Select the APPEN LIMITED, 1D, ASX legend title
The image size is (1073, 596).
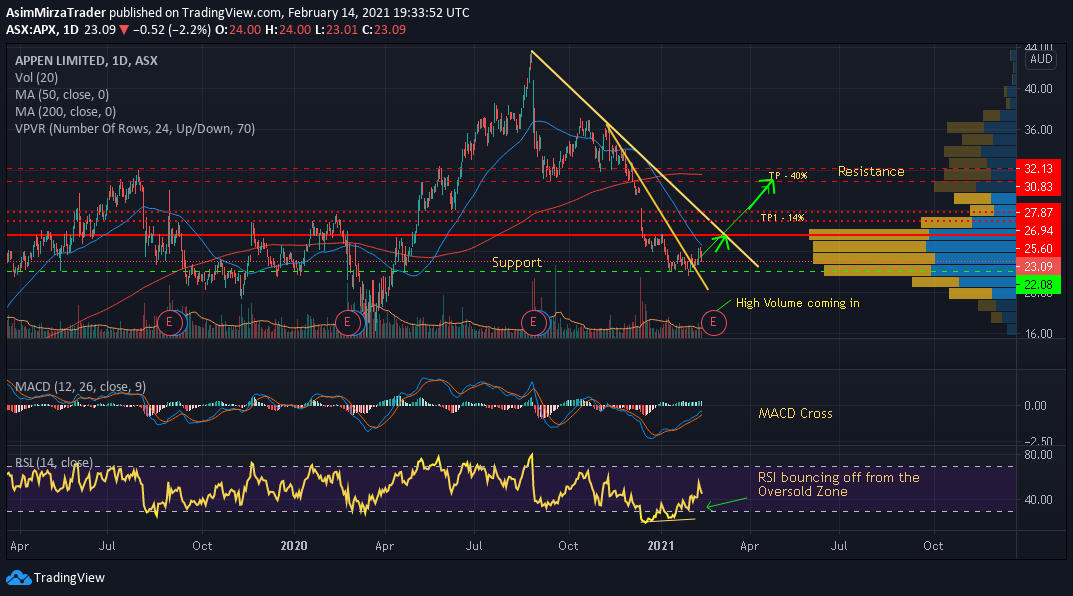[x=86, y=60]
